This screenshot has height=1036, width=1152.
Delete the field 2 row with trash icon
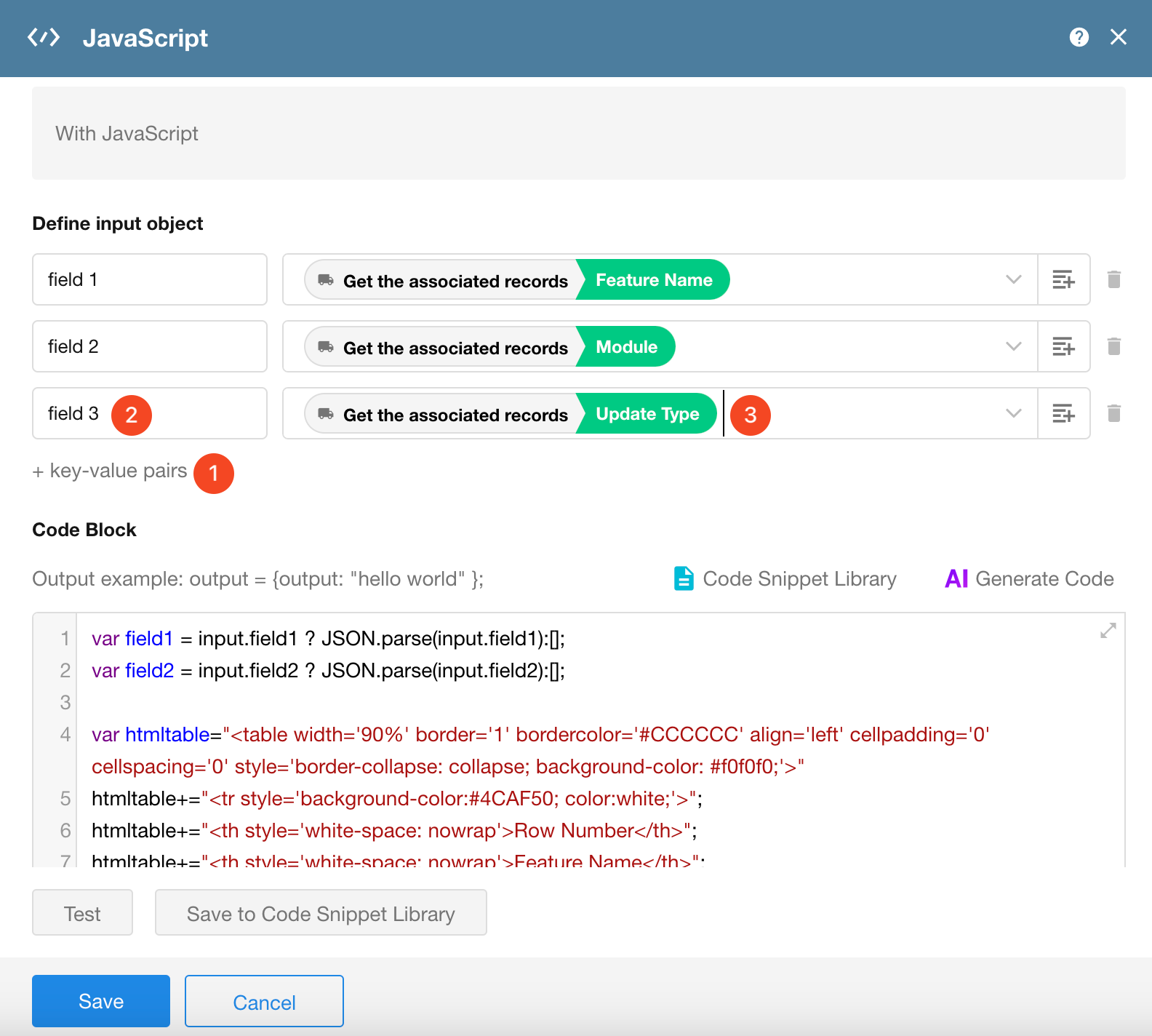(x=1113, y=346)
